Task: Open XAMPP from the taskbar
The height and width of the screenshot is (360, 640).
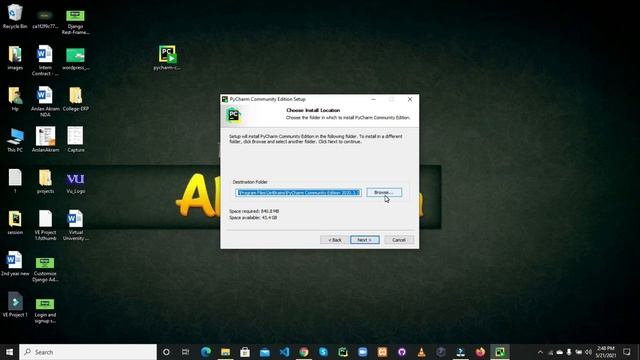Action: click(x=382, y=352)
